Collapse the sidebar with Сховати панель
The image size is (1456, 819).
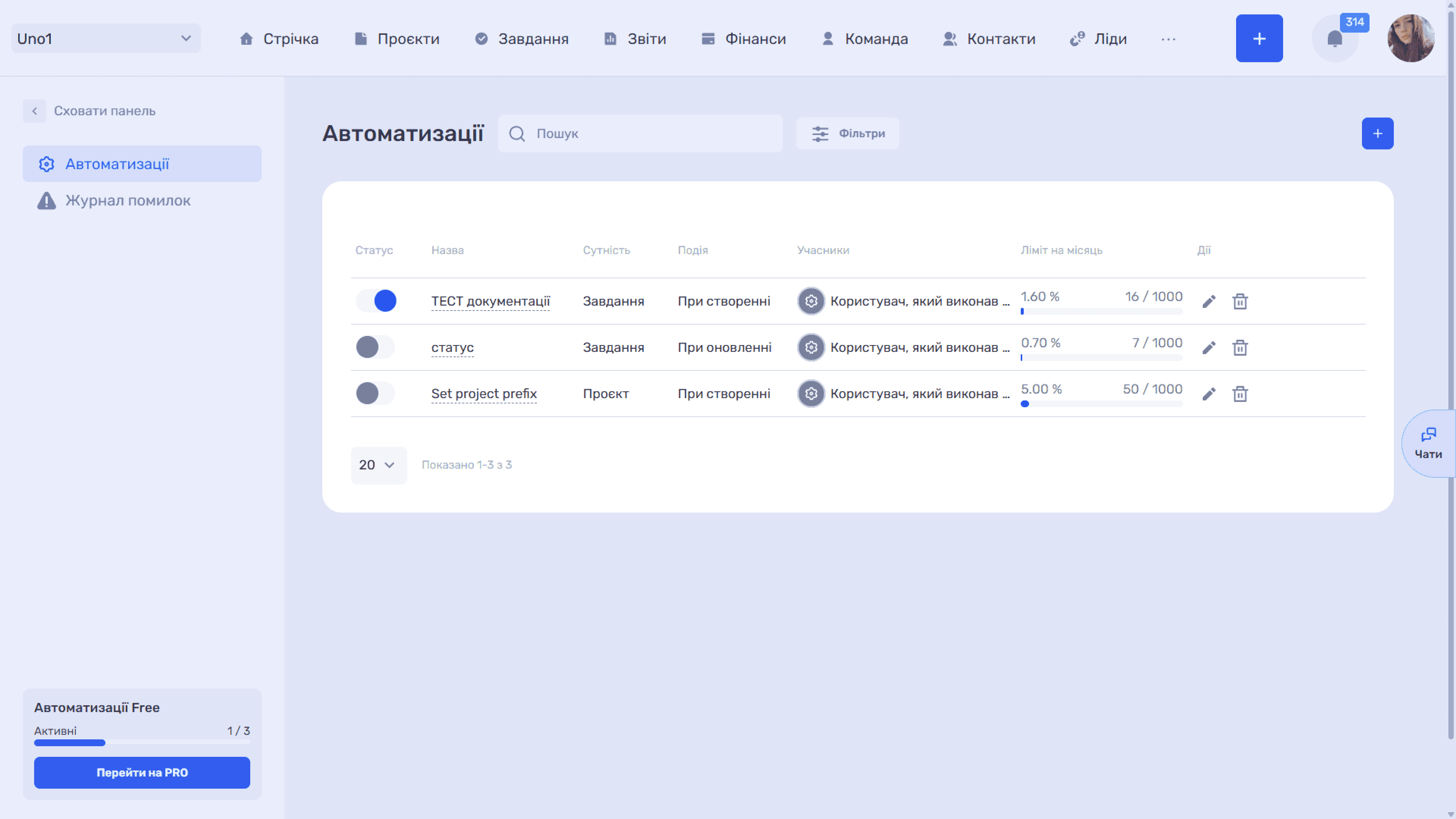[89, 111]
